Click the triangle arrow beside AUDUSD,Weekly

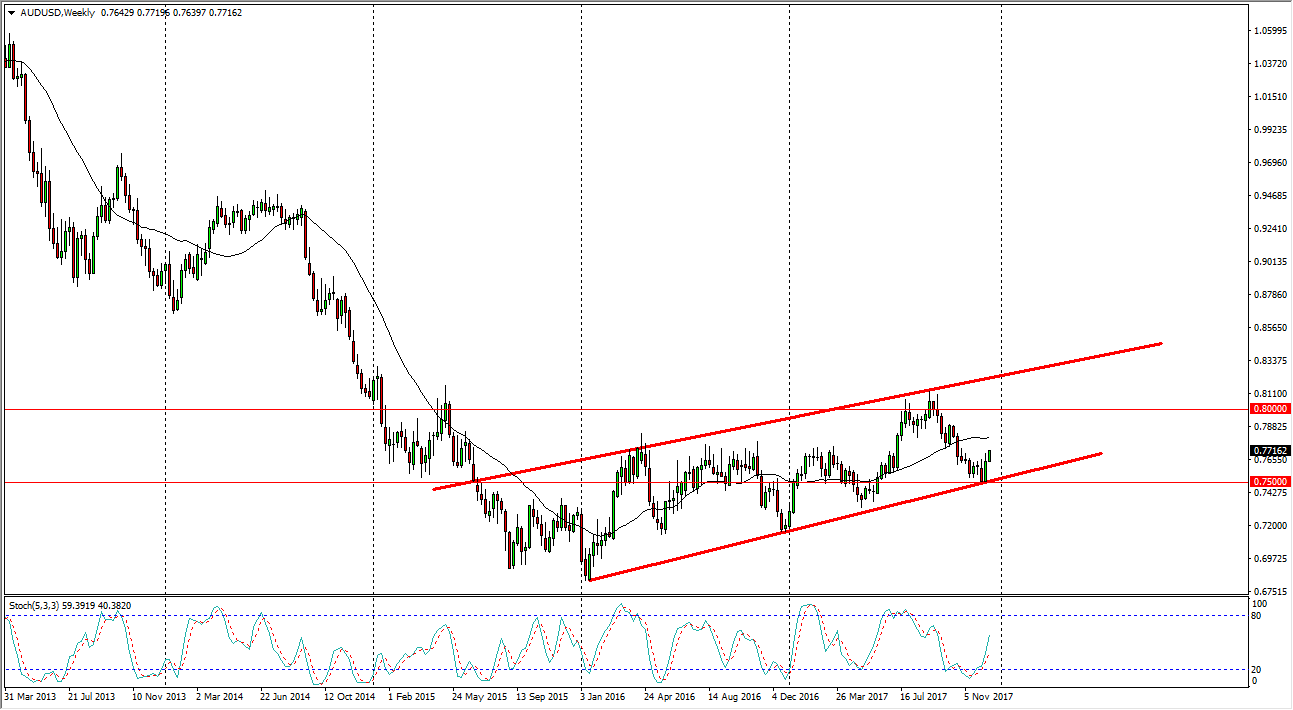(10, 13)
